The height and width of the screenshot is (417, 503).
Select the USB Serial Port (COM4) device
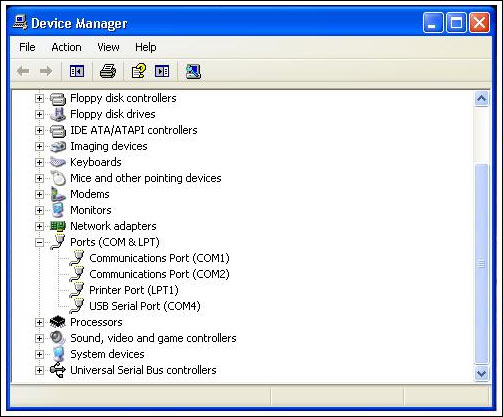pos(145,306)
